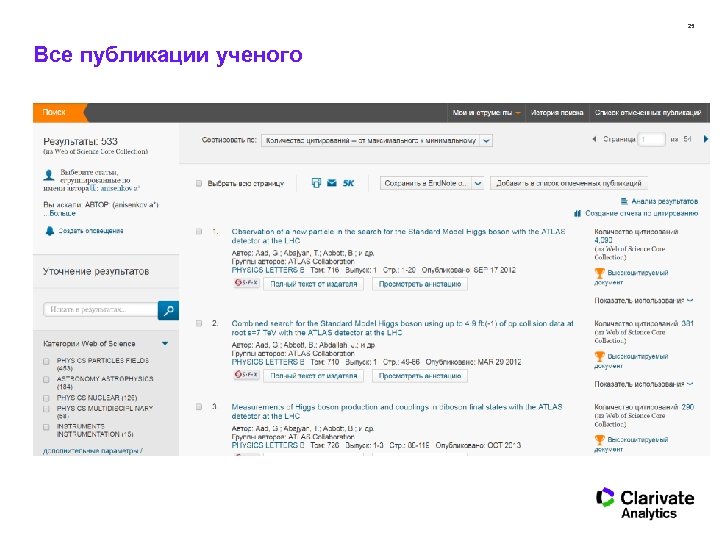720x540 pixels.
Task: Click the analyze results list icon
Action: [x=624, y=201]
